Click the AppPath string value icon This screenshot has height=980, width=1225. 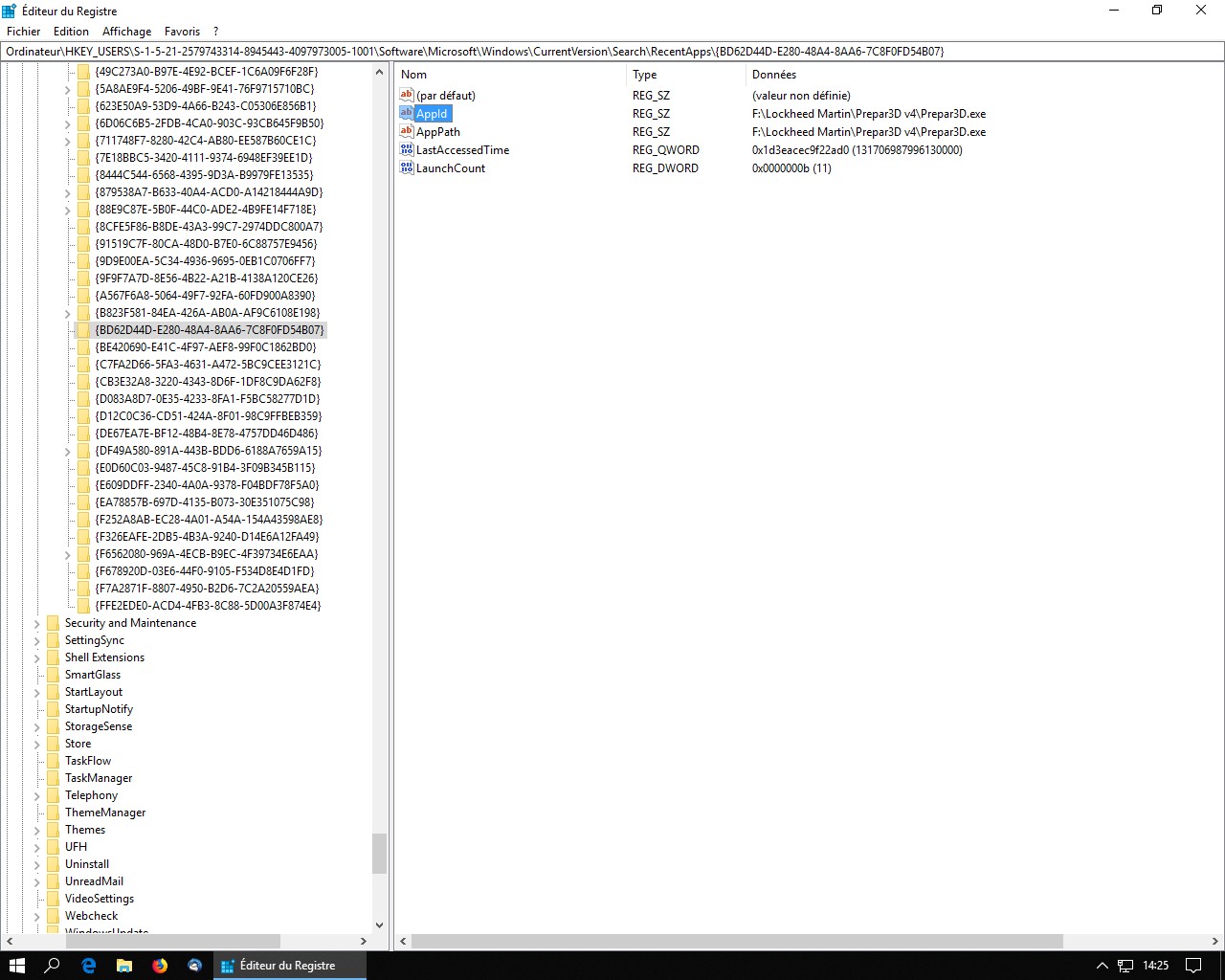[407, 132]
